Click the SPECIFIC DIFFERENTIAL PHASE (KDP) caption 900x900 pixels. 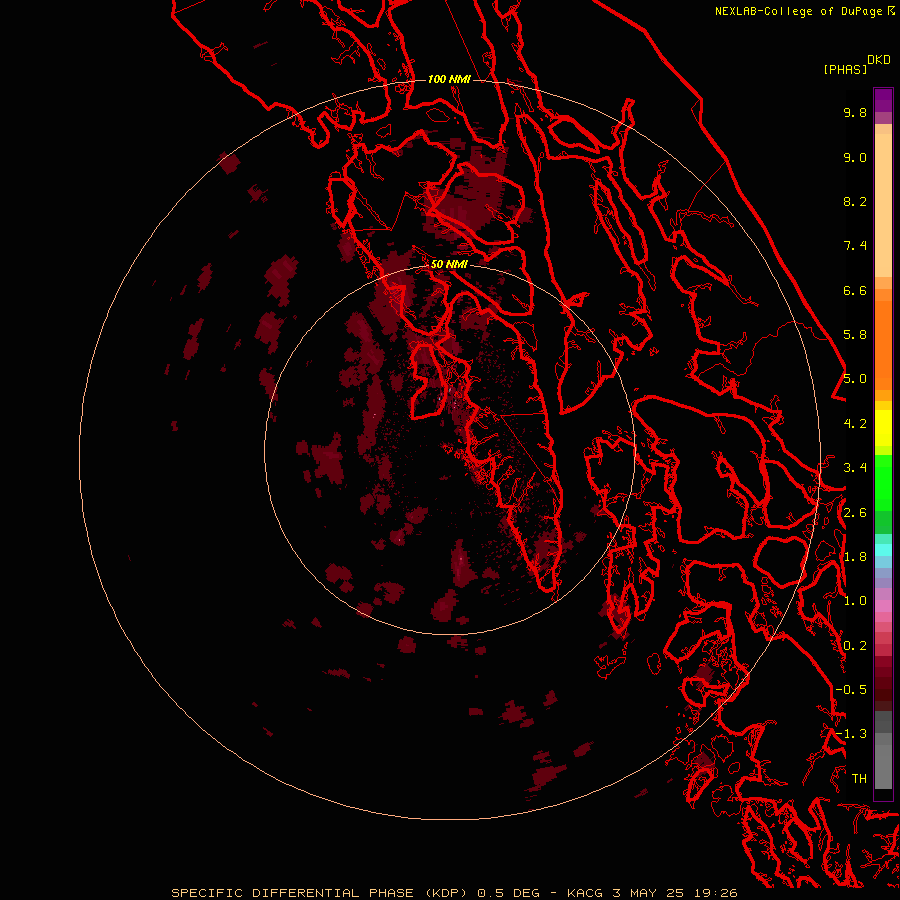click(321, 893)
